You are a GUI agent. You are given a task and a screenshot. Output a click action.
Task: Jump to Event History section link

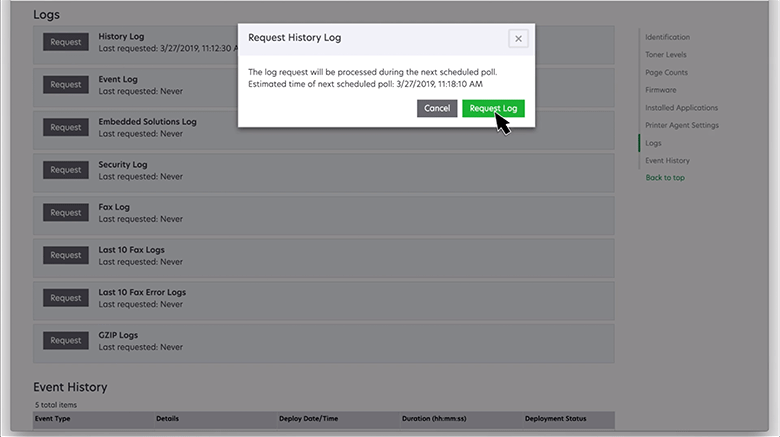pyautogui.click(x=667, y=160)
